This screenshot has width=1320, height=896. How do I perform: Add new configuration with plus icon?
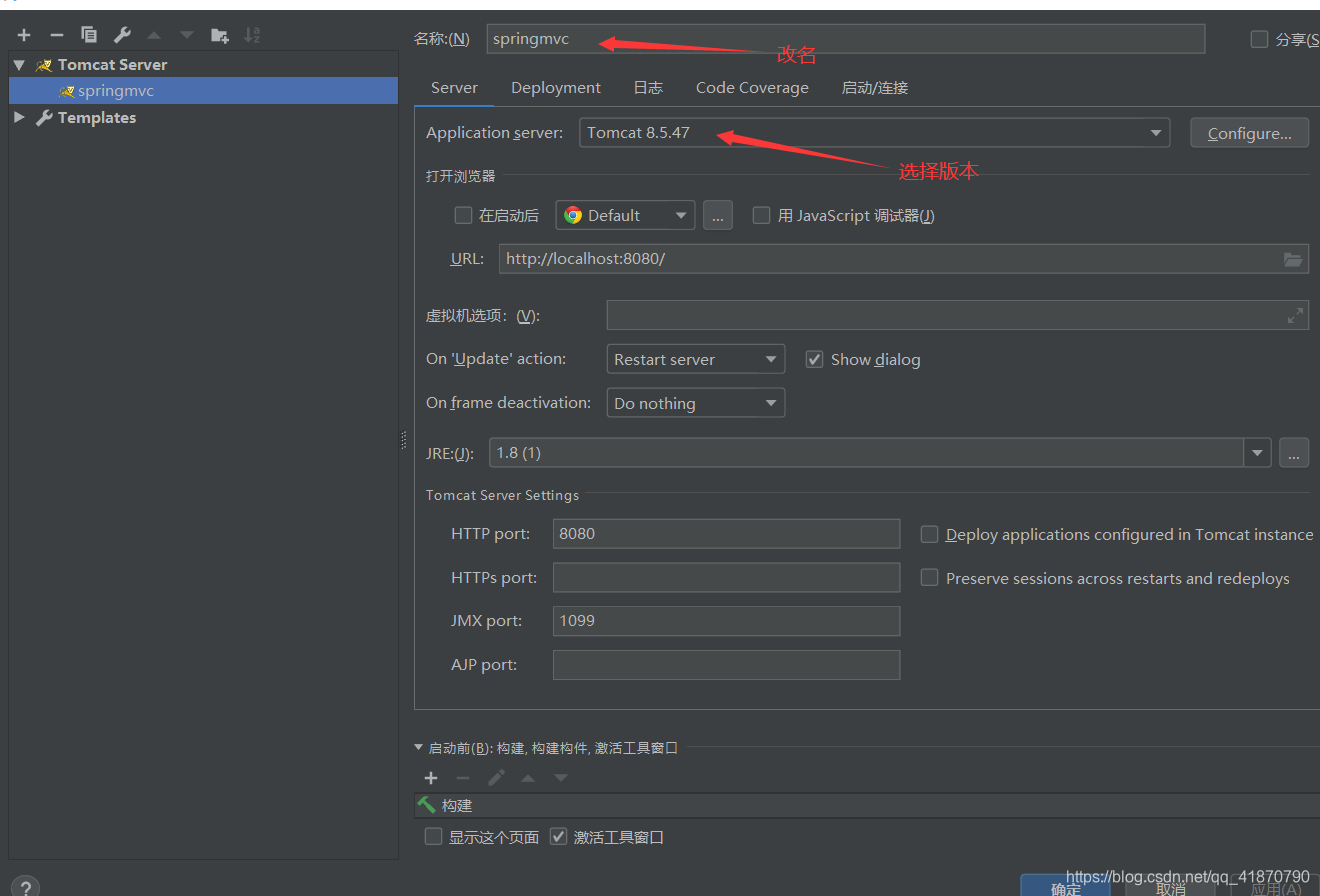(24, 35)
